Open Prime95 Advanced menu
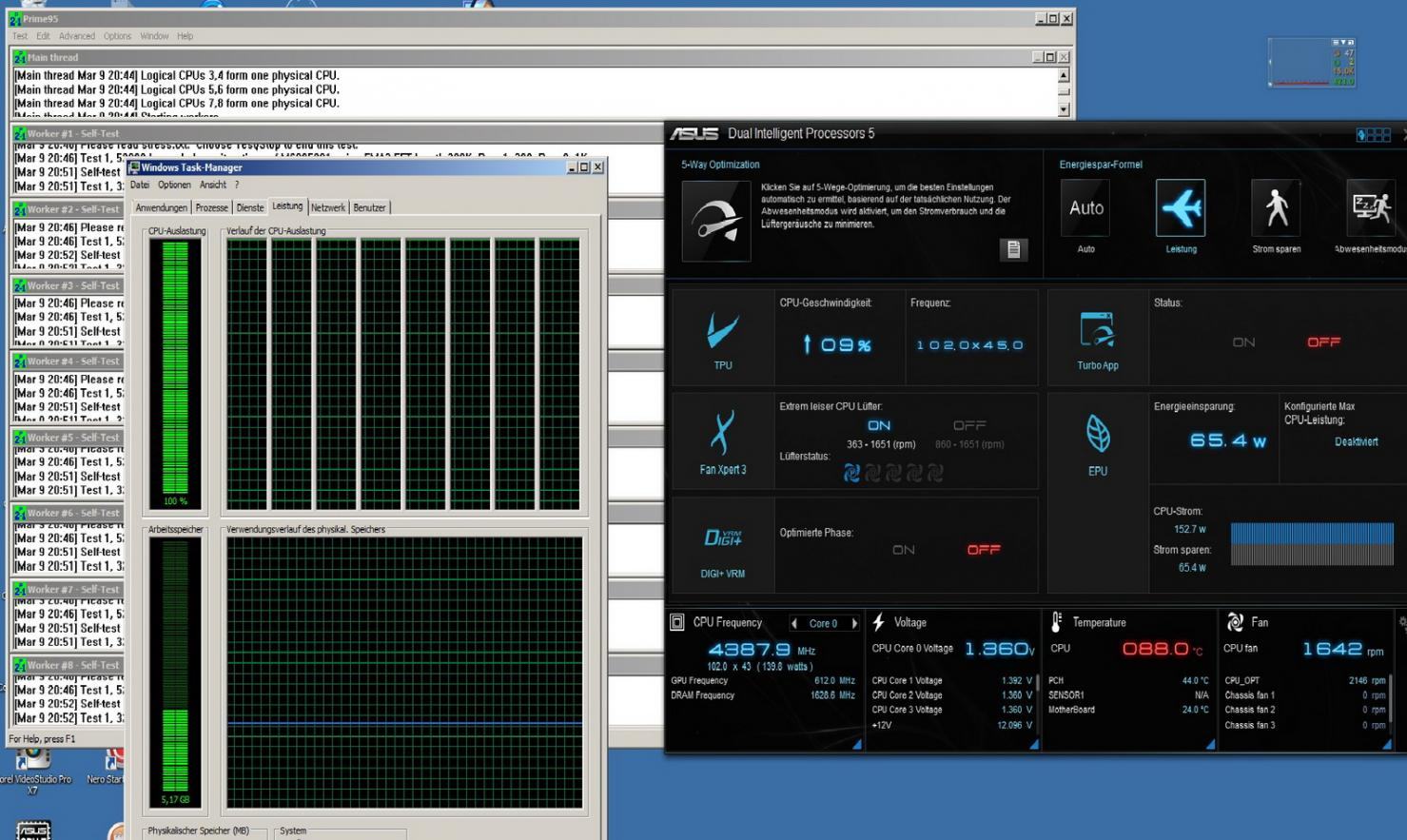Screen dimensions: 1407x840 tap(77, 36)
